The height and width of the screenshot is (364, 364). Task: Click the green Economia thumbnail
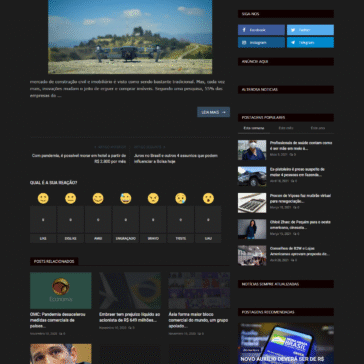[61, 291]
